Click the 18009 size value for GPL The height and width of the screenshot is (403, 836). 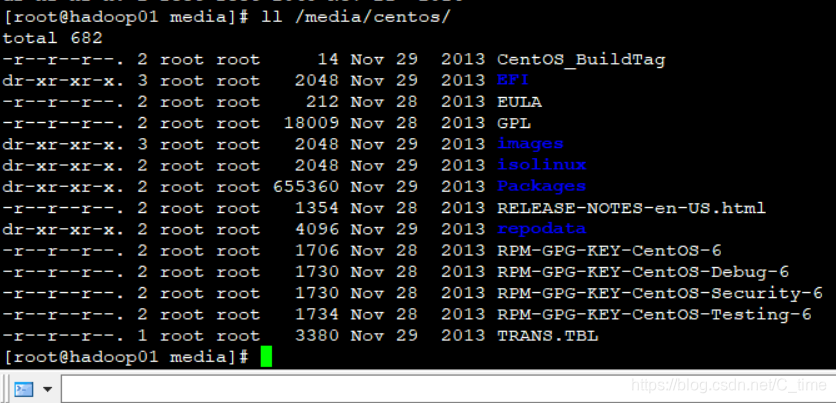point(311,123)
